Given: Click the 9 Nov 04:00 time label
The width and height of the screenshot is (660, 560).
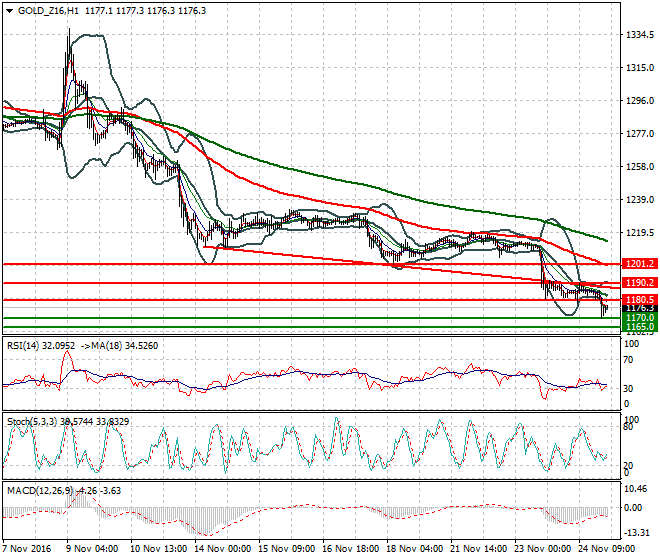Looking at the screenshot, I should [x=91, y=549].
